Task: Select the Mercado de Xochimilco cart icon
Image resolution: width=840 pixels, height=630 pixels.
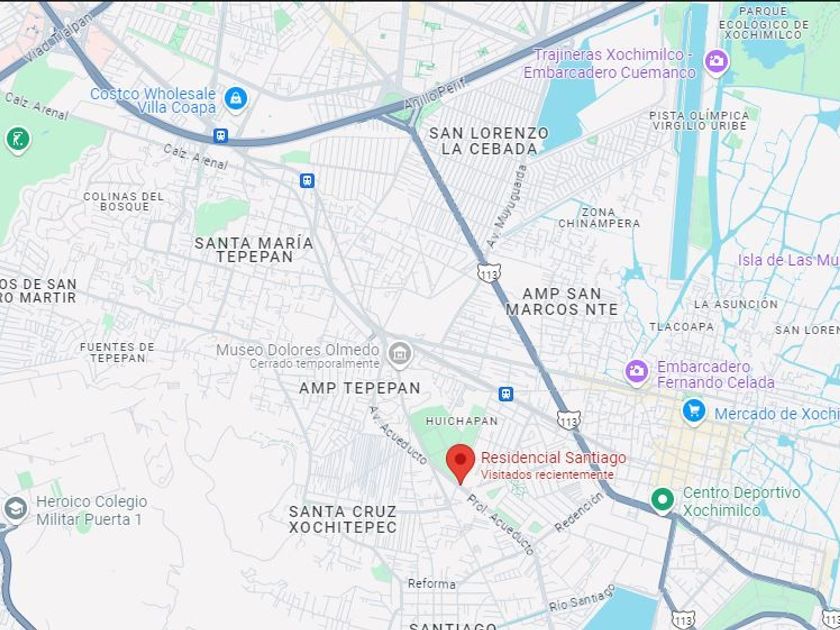Action: click(x=694, y=412)
